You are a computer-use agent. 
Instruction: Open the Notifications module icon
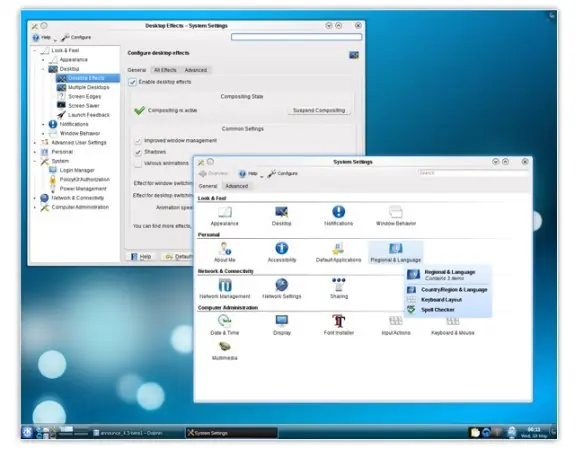click(338, 212)
